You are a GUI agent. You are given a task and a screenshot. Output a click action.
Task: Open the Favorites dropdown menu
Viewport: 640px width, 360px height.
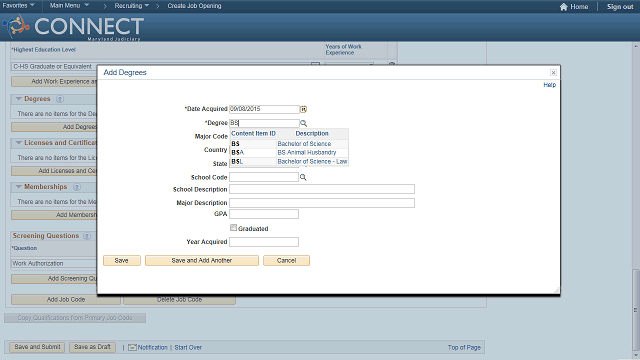18,5
